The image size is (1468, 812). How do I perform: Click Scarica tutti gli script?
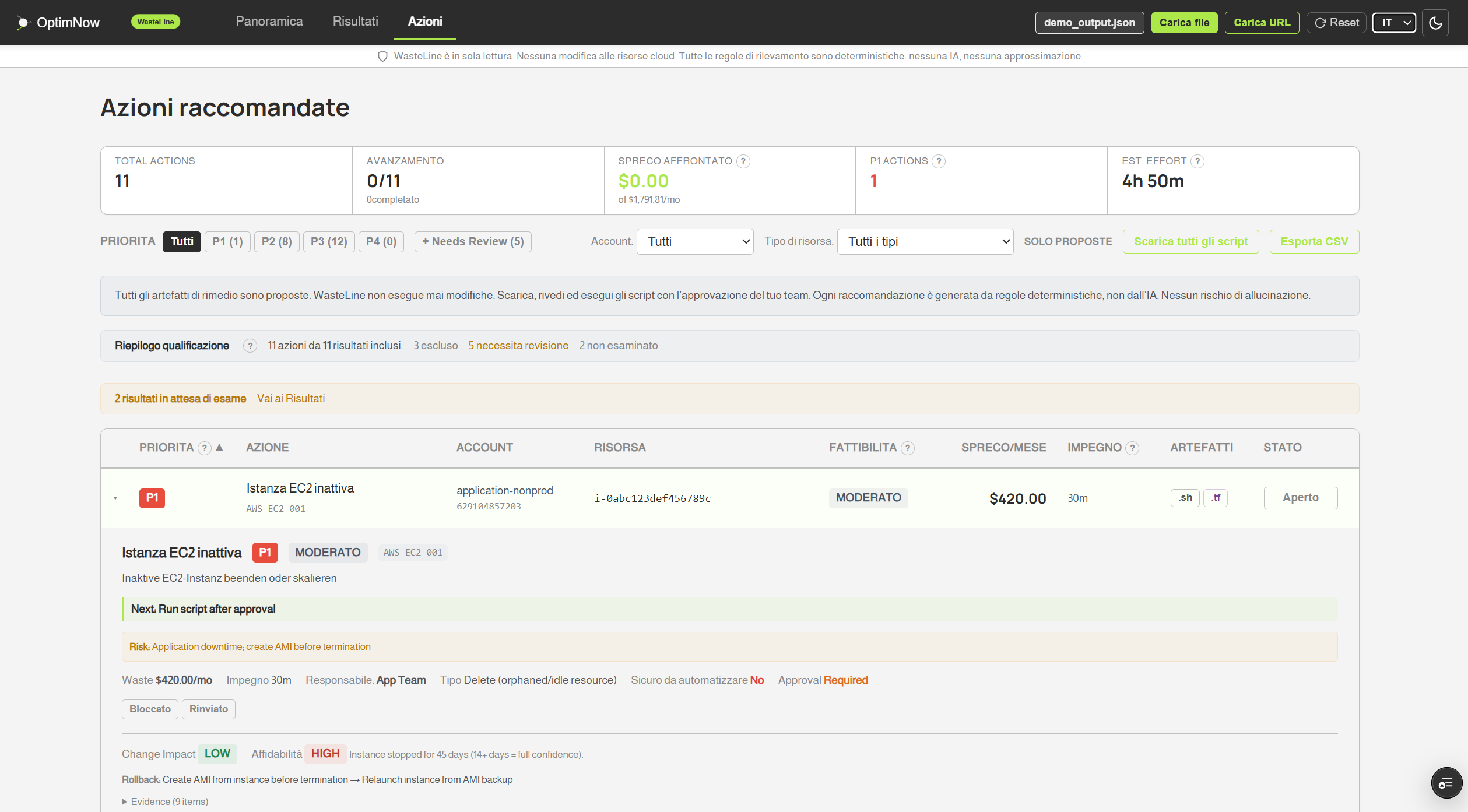[x=1190, y=241]
